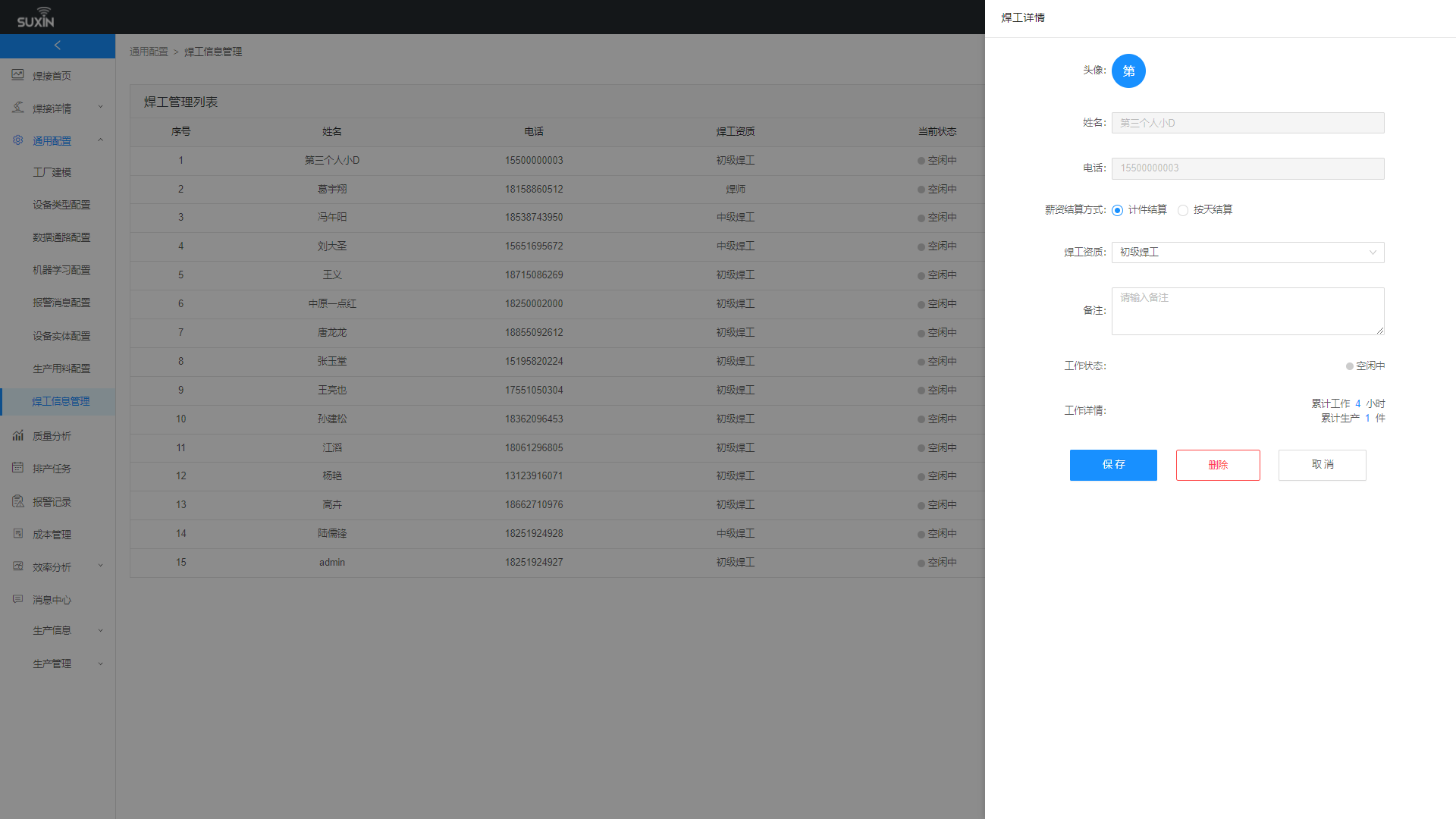Select the 计件结算 radio option

(x=1117, y=210)
